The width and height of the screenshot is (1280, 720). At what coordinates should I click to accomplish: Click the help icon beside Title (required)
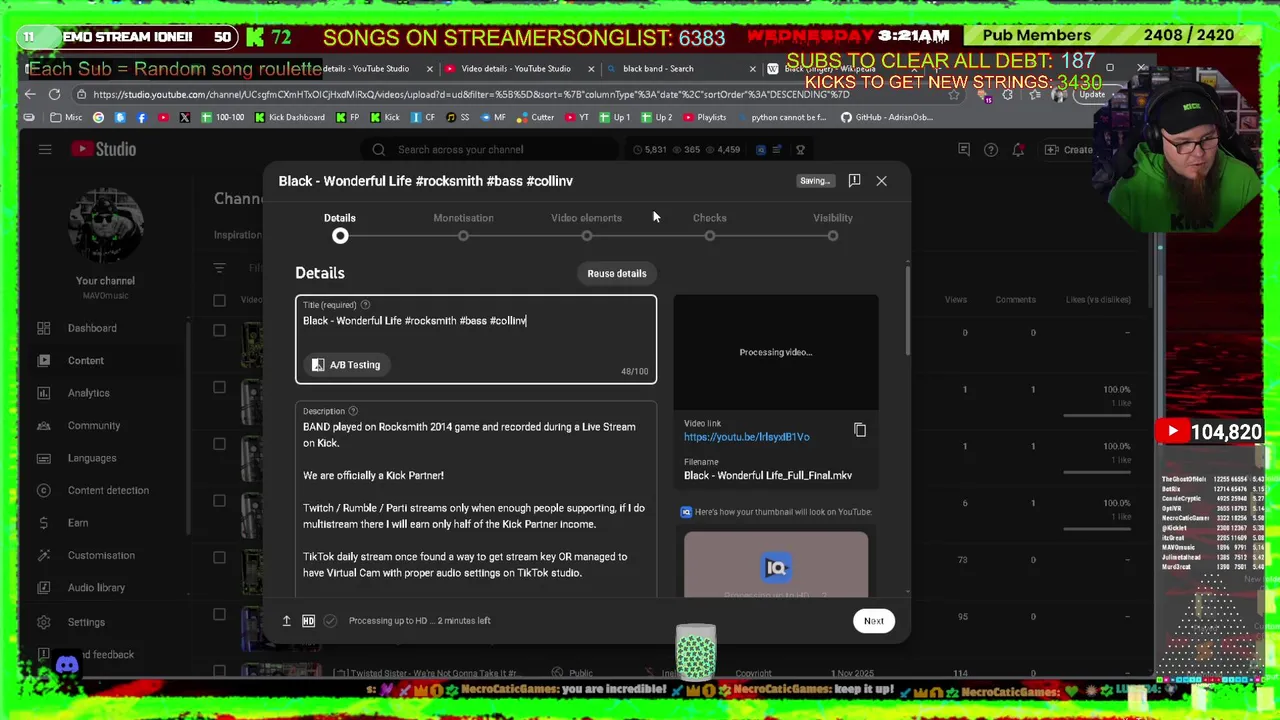tap(365, 305)
